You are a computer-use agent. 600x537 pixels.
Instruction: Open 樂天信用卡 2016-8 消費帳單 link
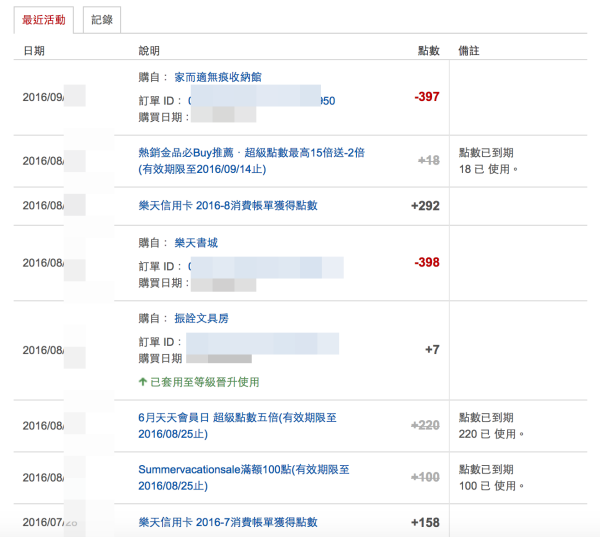tap(227, 206)
